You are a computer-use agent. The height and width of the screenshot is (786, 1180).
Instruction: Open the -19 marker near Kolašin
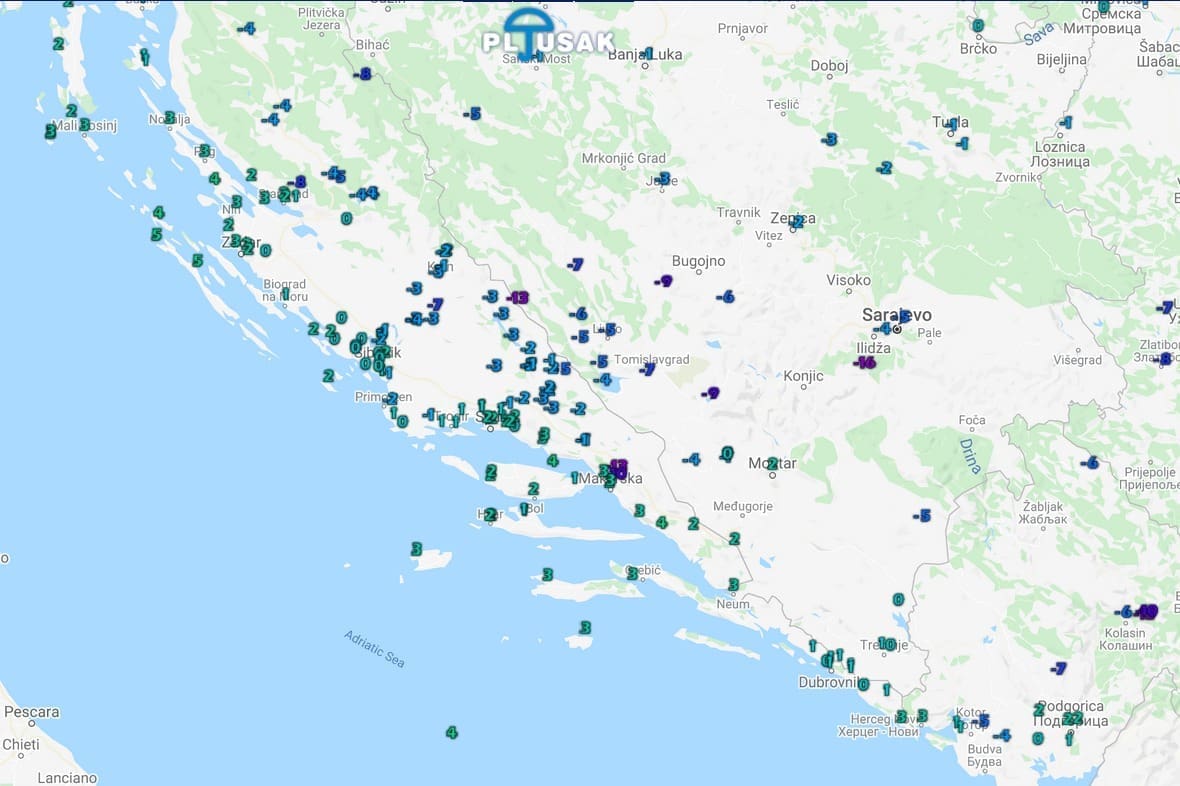point(1146,612)
